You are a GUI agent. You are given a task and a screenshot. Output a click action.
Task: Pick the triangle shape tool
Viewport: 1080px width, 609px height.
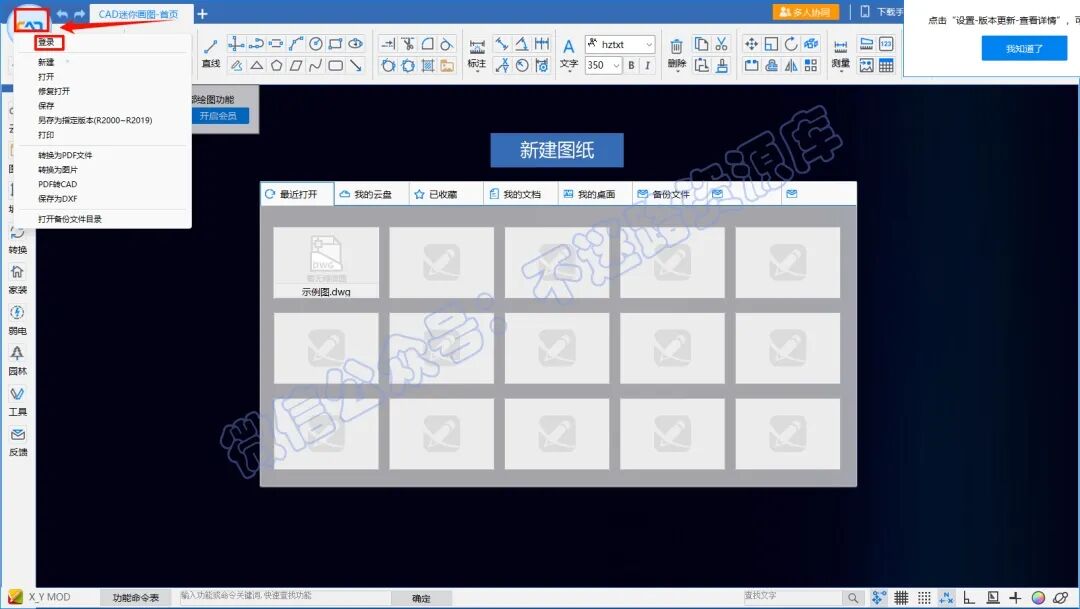(x=256, y=65)
